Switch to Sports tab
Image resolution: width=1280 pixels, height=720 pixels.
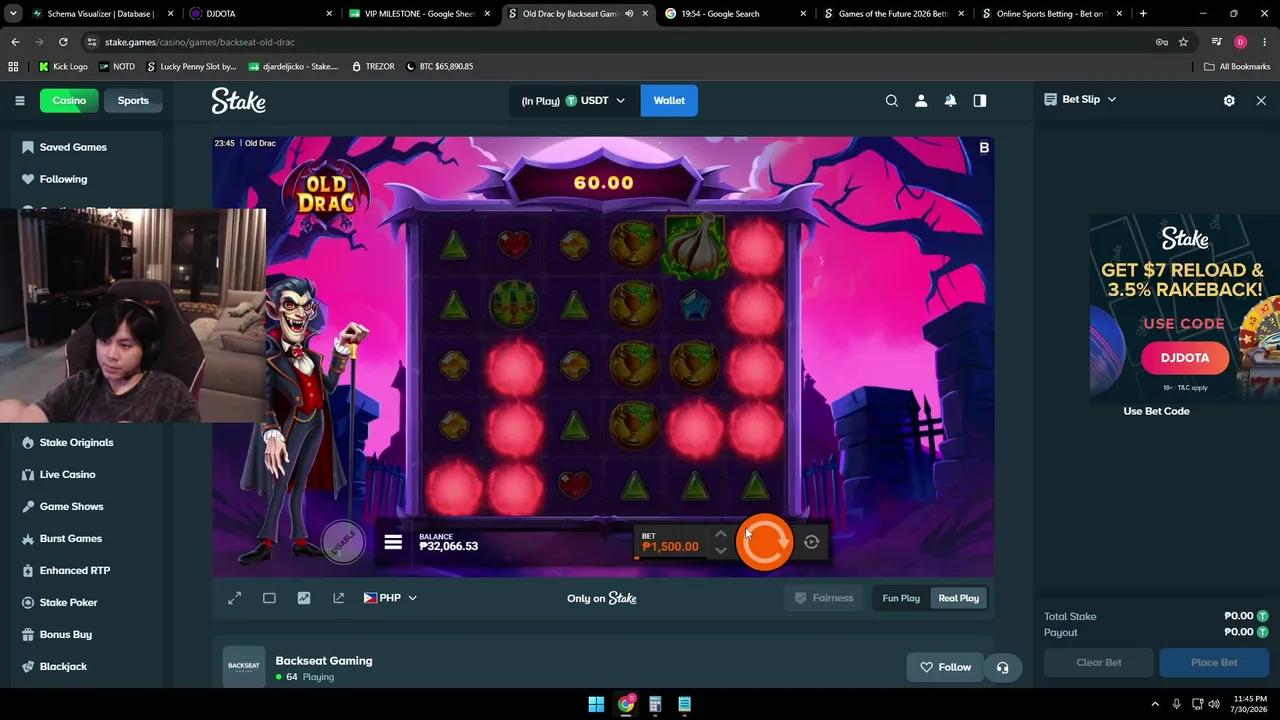133,100
